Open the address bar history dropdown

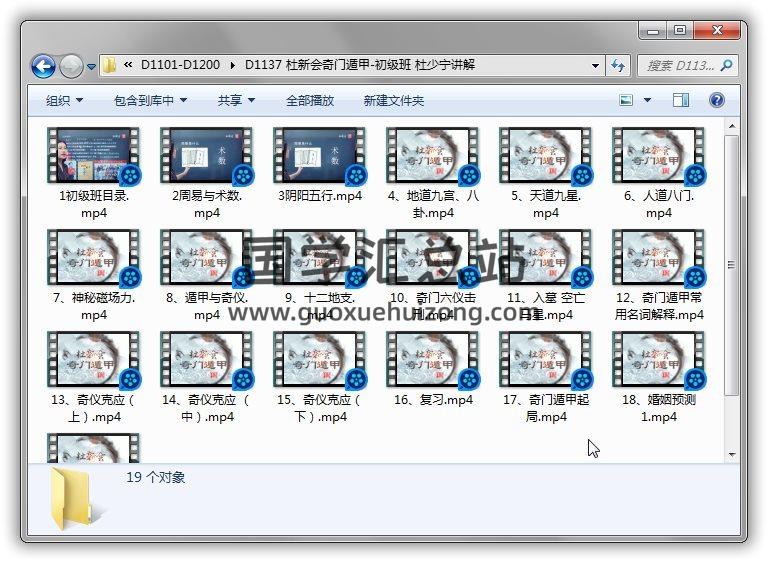[596, 66]
